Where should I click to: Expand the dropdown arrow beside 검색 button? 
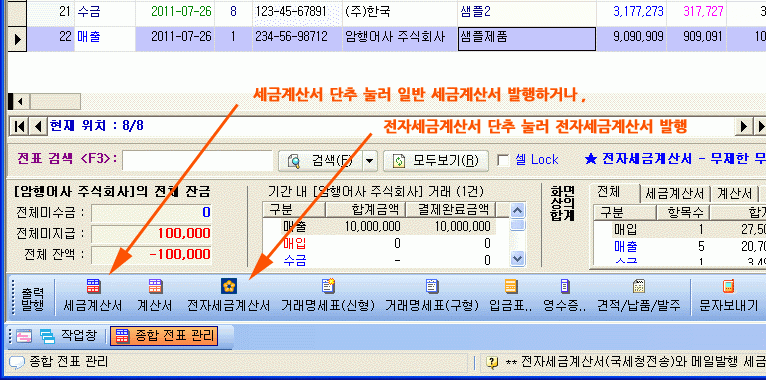coord(371,161)
